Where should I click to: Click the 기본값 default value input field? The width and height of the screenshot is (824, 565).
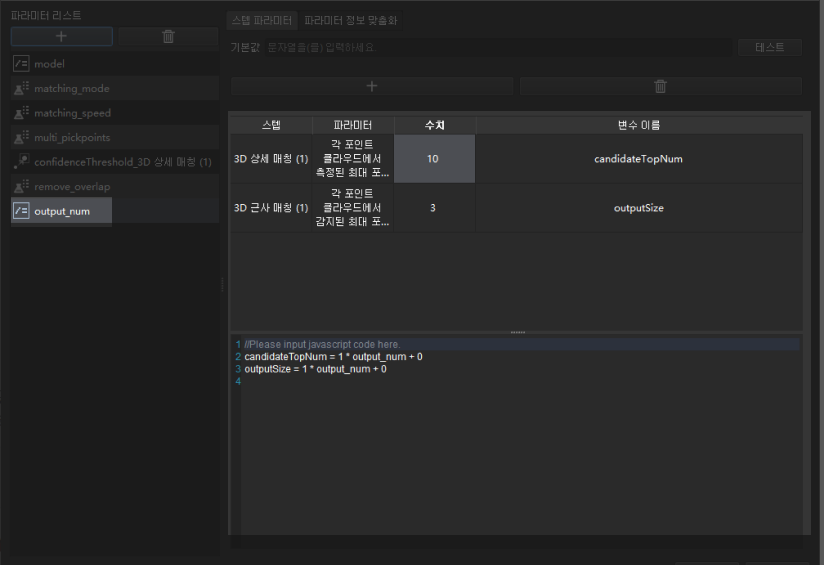[498, 47]
